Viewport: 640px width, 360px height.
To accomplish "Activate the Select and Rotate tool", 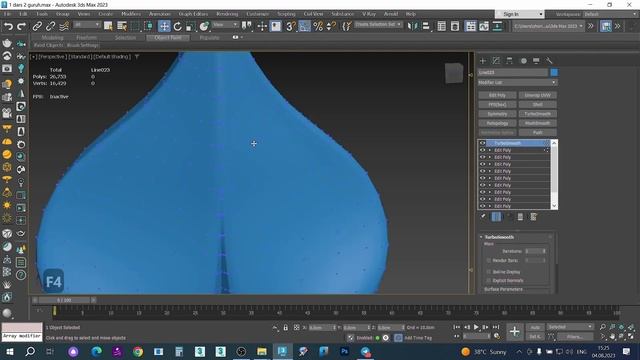I will tap(178, 27).
